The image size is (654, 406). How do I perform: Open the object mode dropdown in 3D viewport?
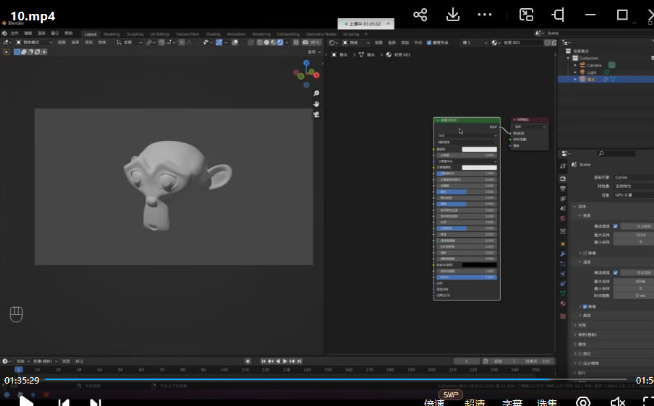[34, 42]
